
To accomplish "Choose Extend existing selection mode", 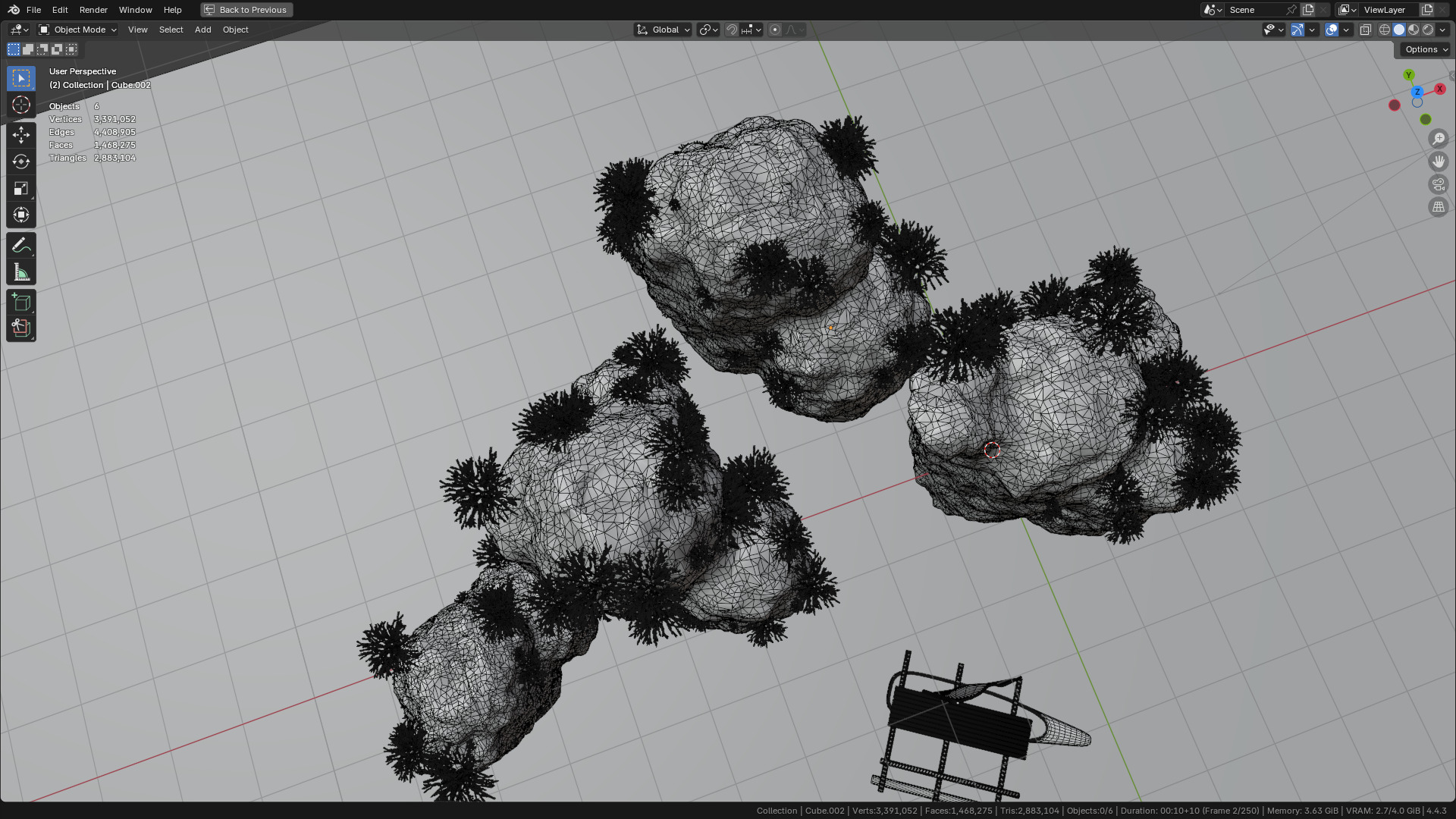I will (28, 49).
